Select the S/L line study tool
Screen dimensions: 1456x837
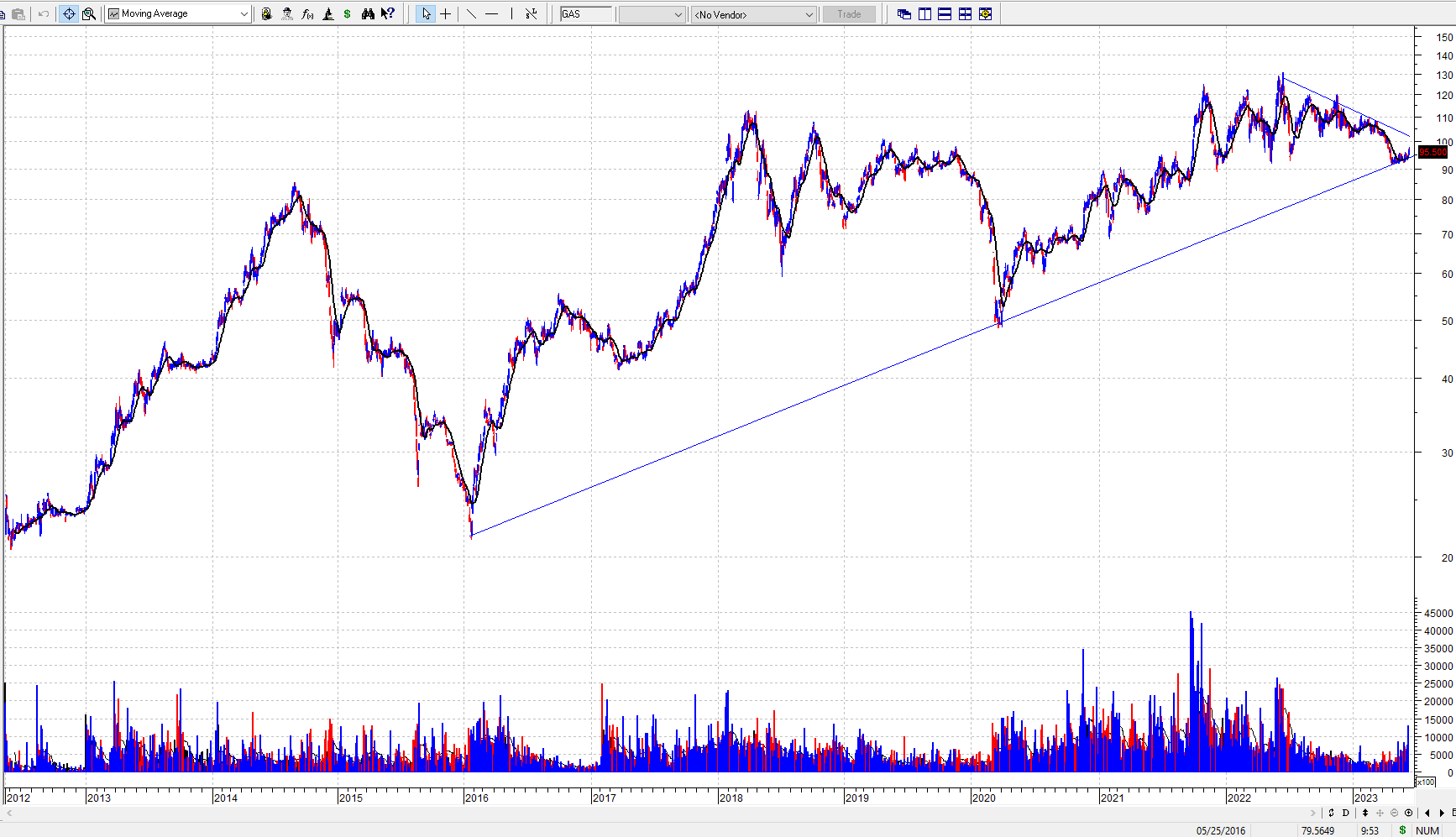click(x=532, y=13)
